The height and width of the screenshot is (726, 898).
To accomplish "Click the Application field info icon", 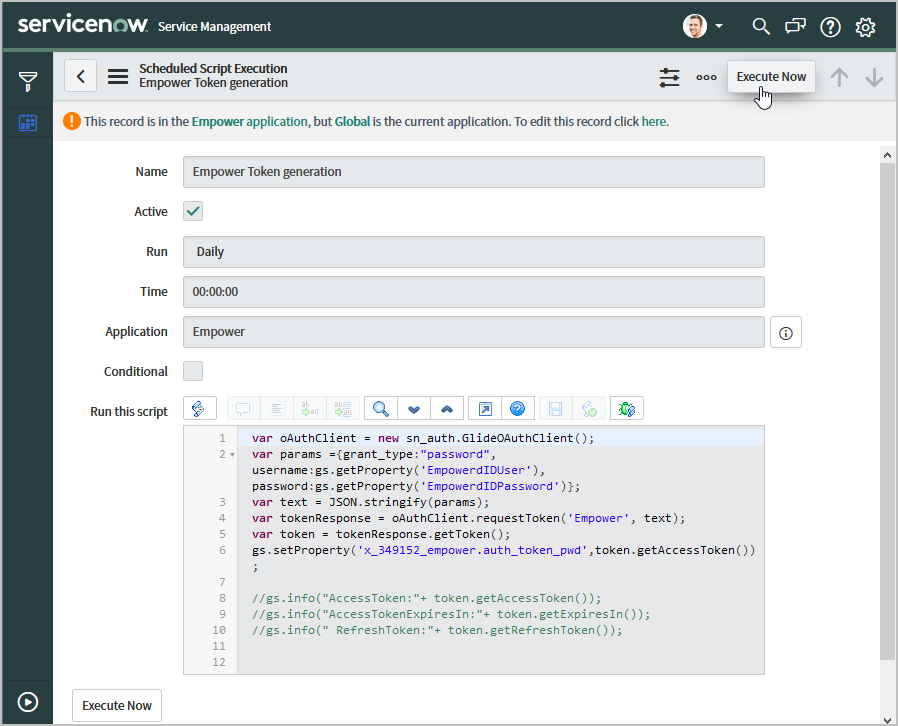I will tap(785, 333).
